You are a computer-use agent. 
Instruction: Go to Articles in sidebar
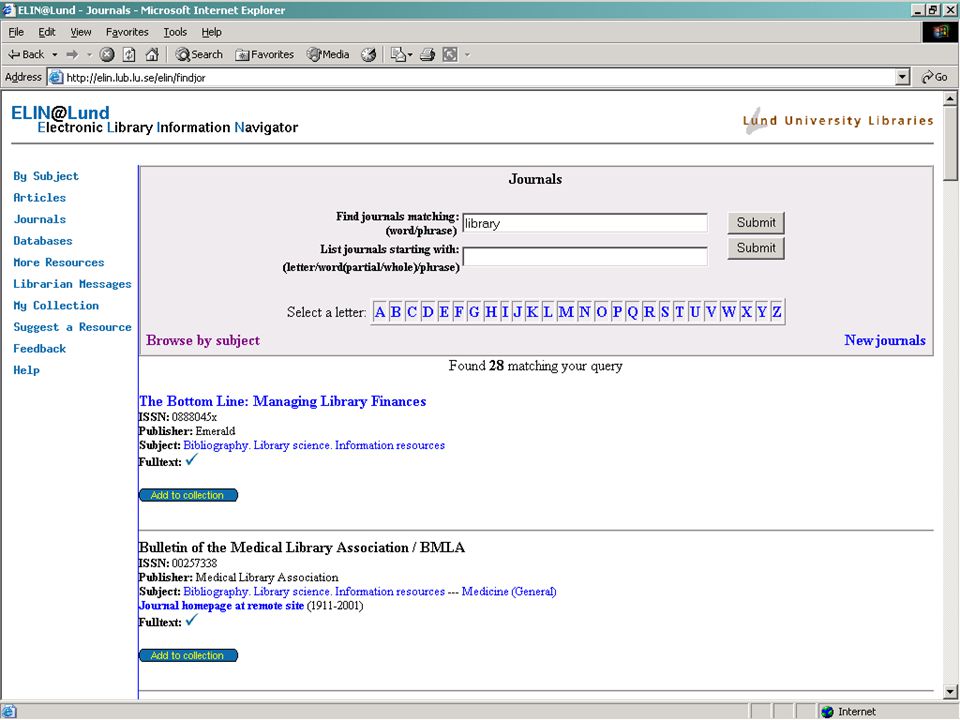(39, 198)
